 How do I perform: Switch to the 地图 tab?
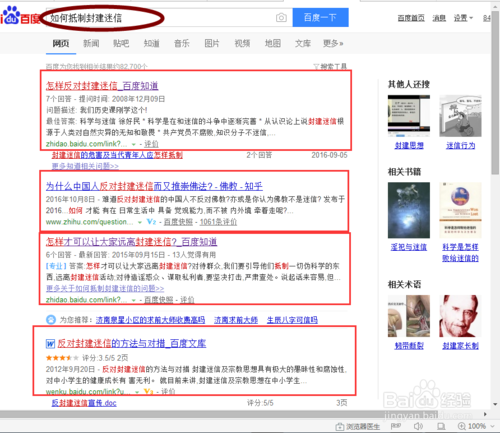(x=272, y=43)
